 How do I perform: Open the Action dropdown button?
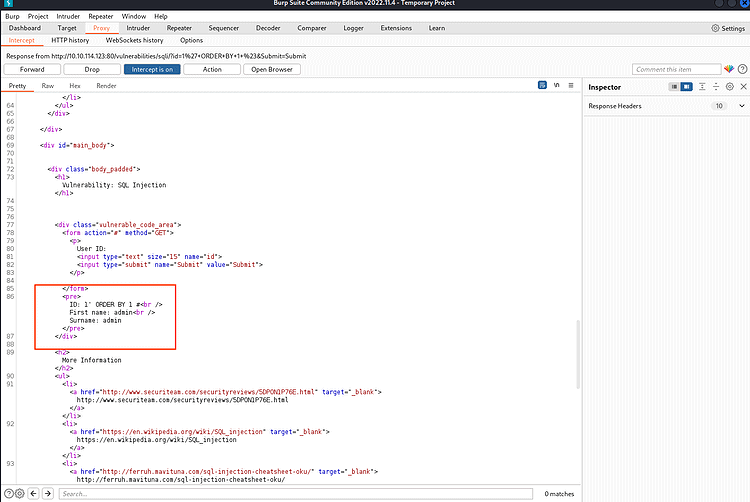[x=212, y=69]
